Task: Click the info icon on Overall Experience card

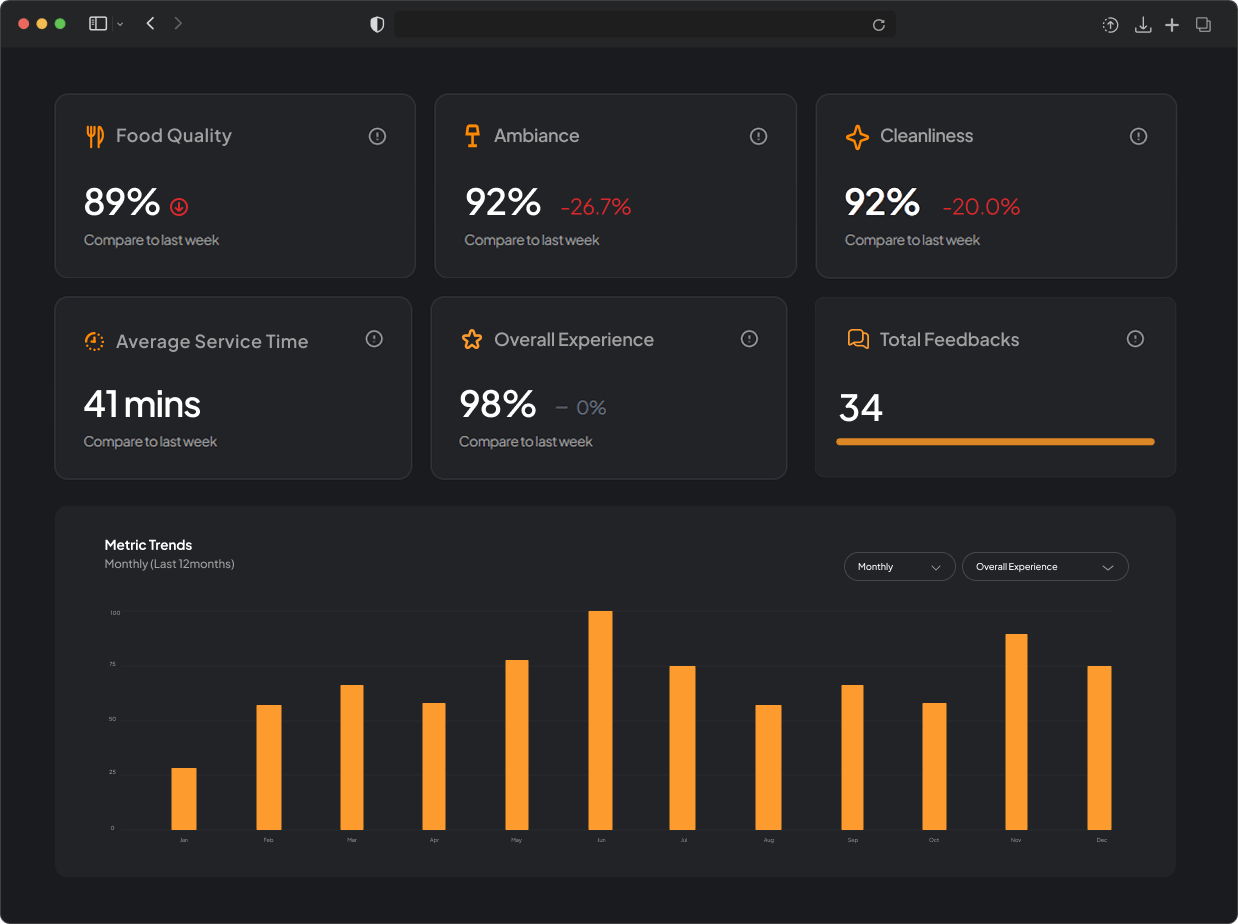Action: pyautogui.click(x=749, y=339)
